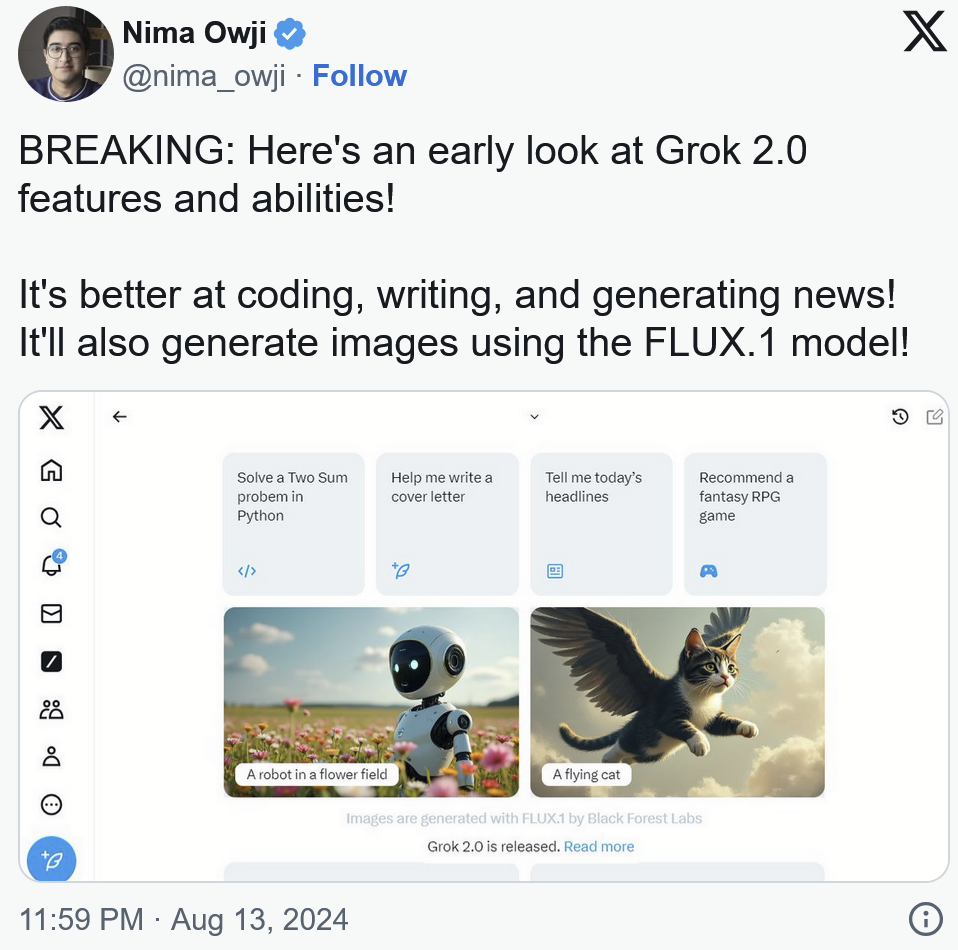The image size is (958, 950).
Task: Click the 'Read more' link
Action: pos(599,846)
